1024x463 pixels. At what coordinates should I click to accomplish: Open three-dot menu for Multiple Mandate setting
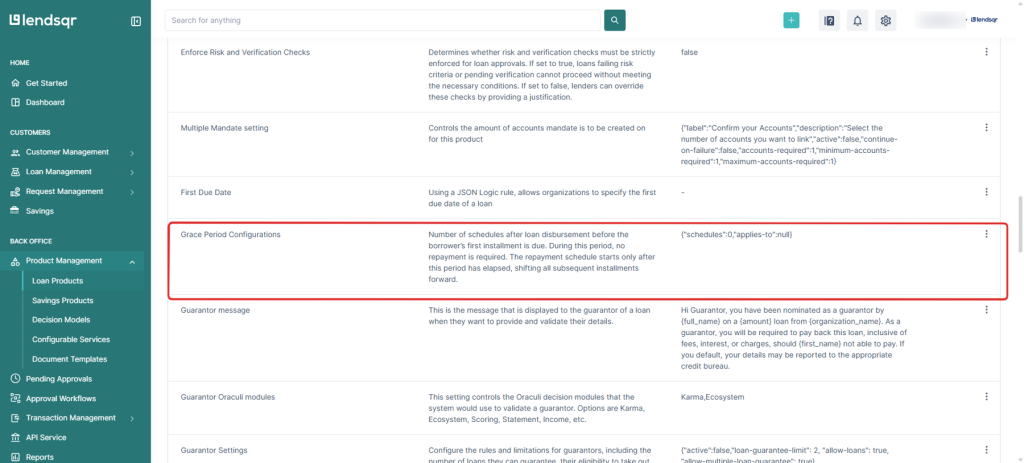(986, 128)
